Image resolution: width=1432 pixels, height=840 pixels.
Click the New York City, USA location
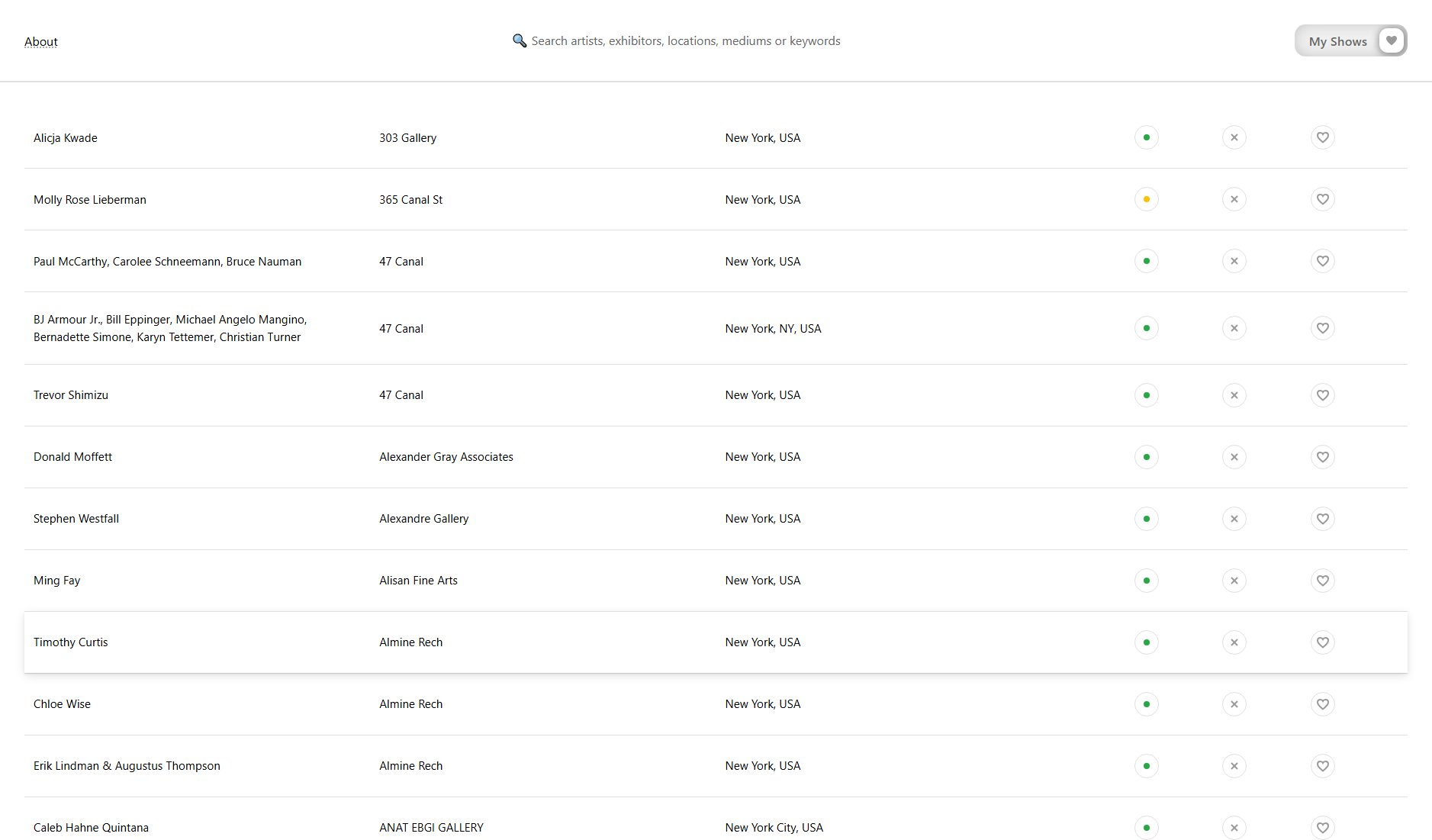pyautogui.click(x=774, y=828)
